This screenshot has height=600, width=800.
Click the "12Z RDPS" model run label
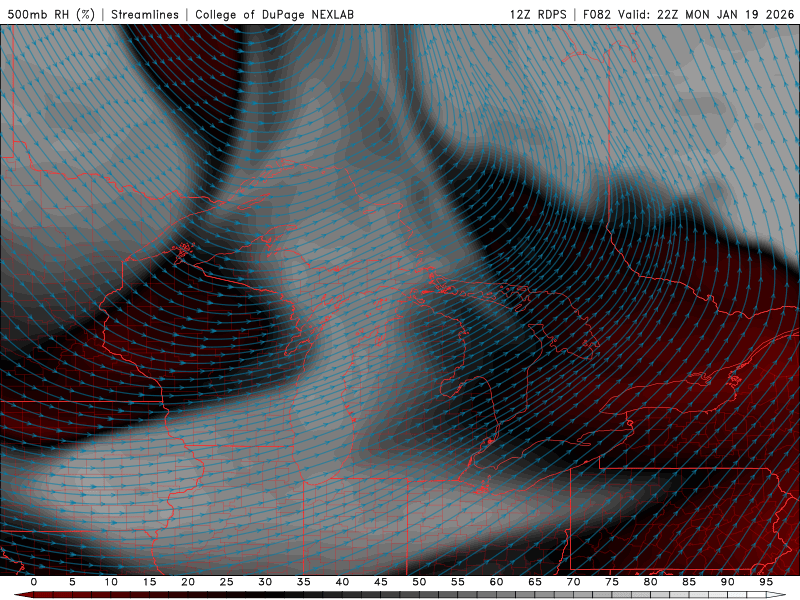coord(538,14)
